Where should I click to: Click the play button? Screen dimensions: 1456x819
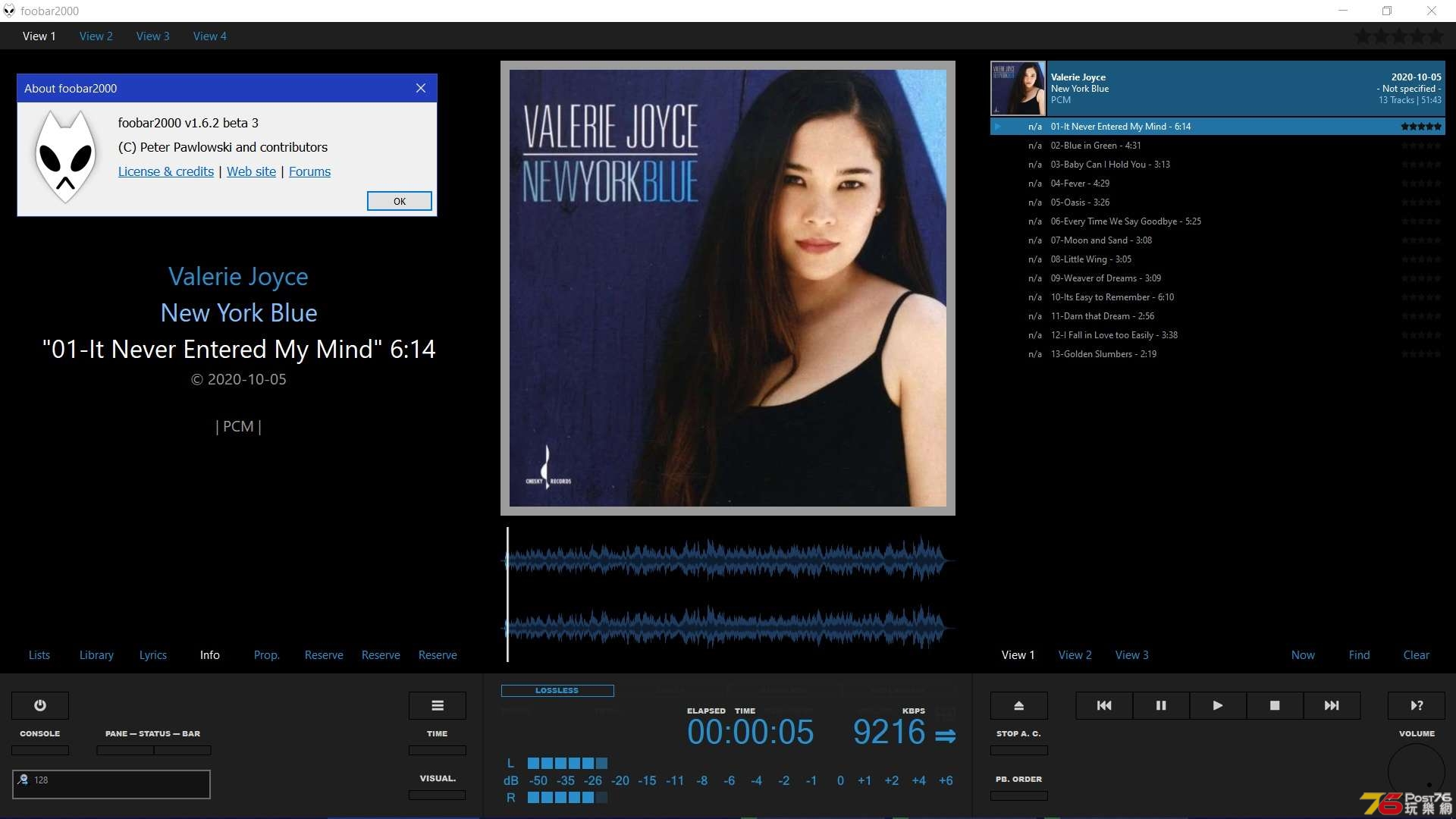click(x=1218, y=705)
